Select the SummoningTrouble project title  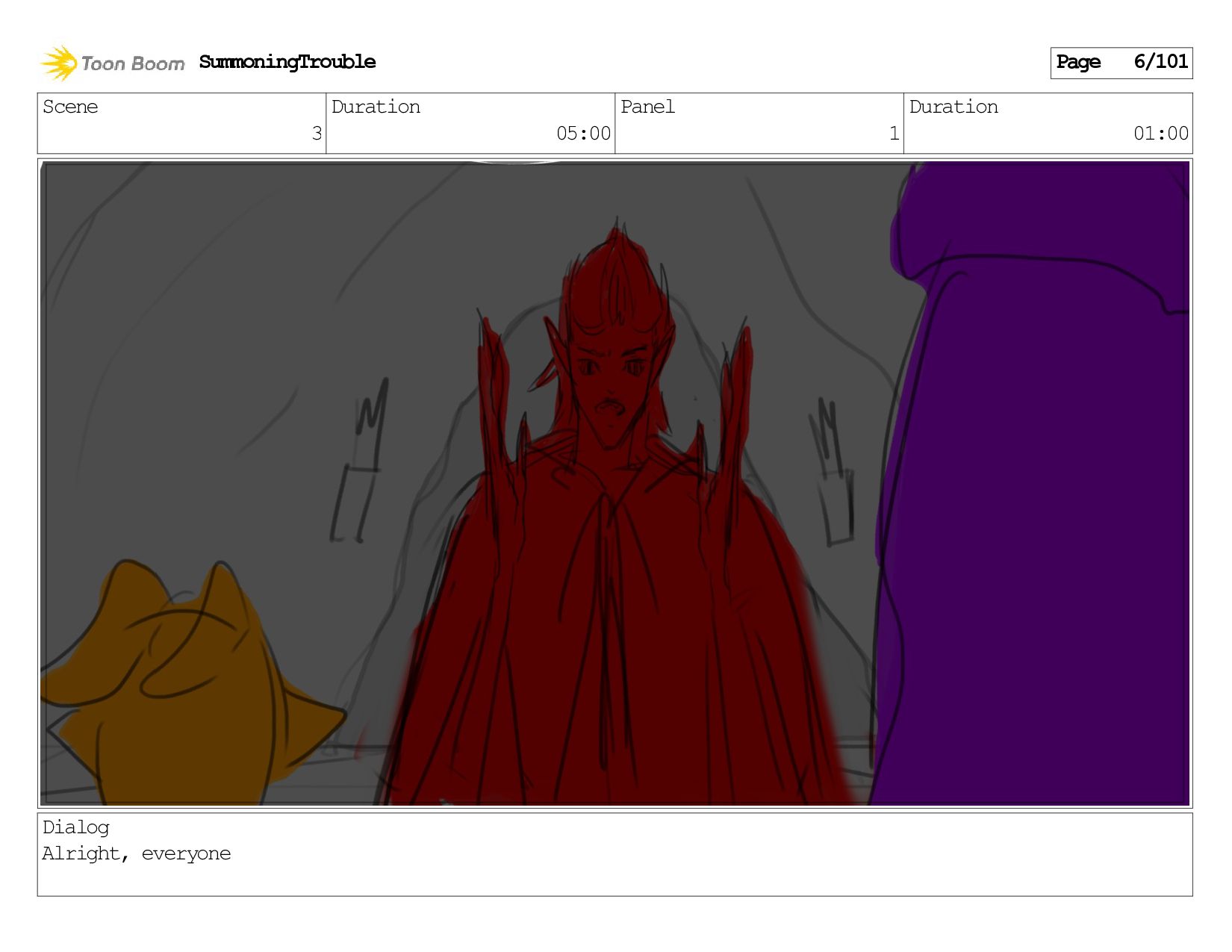[287, 62]
